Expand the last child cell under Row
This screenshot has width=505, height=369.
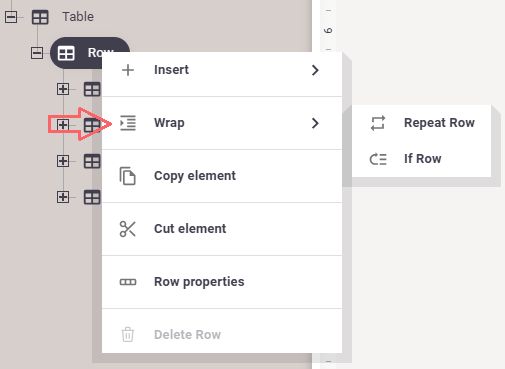(x=63, y=197)
